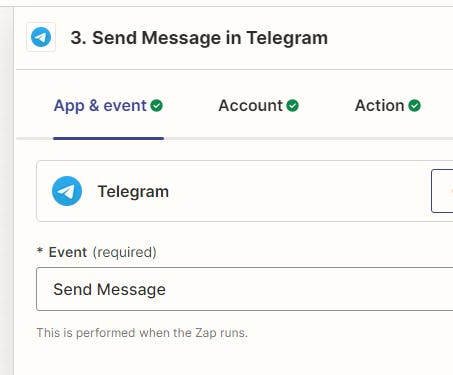This screenshot has height=375, width=453.
Task: Click the required asterisk before Event
Action: coord(40,251)
